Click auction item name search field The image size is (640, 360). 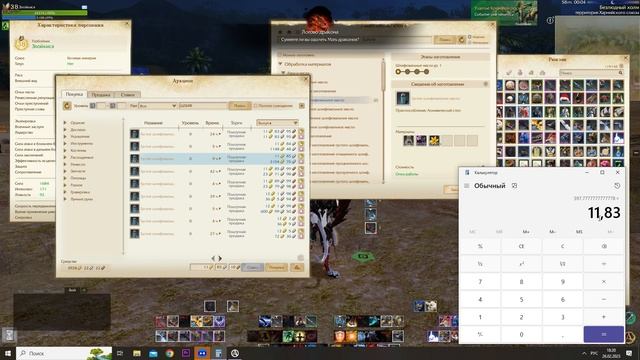point(203,106)
